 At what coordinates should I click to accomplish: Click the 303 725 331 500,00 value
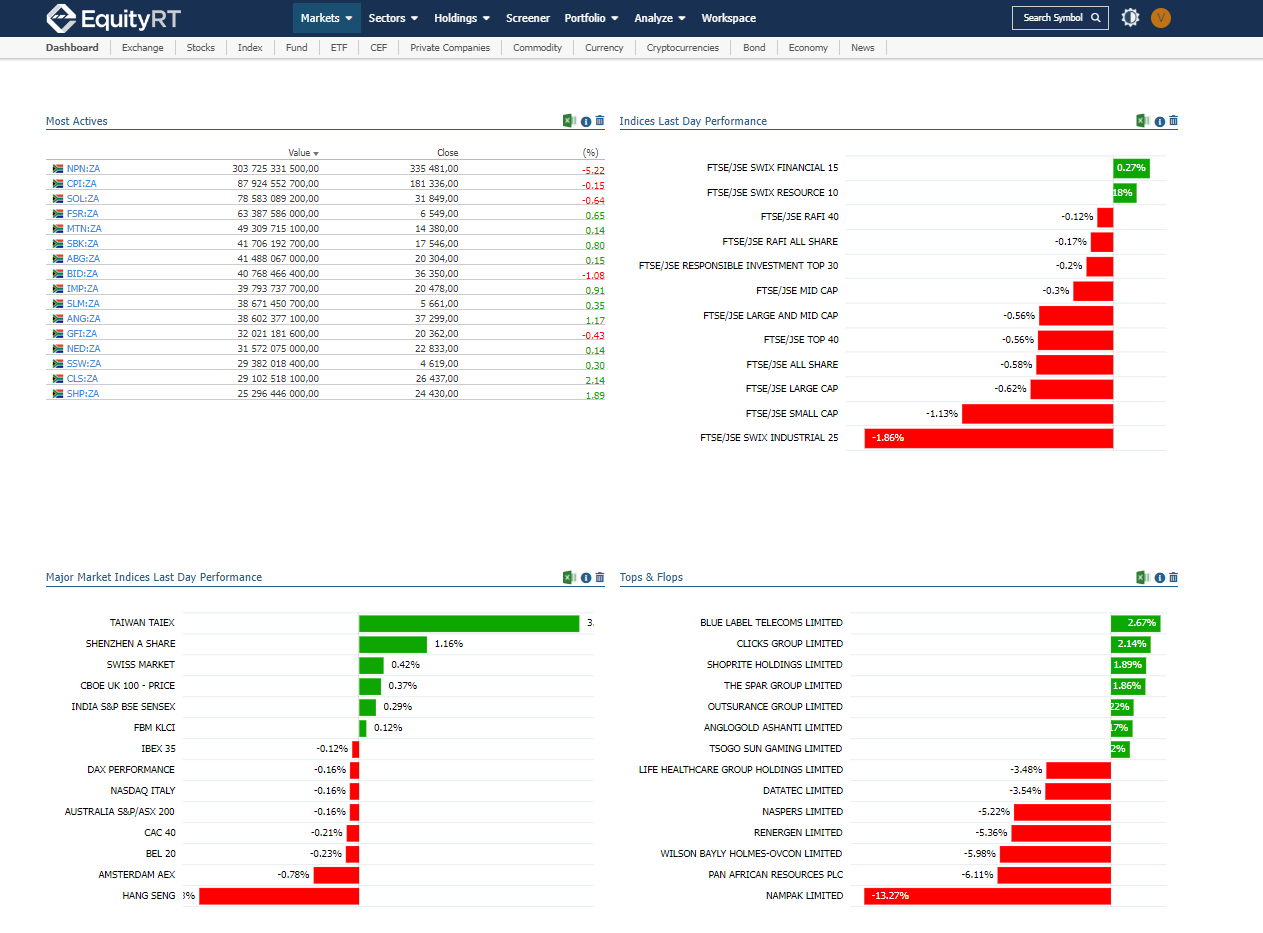pyautogui.click(x=275, y=169)
